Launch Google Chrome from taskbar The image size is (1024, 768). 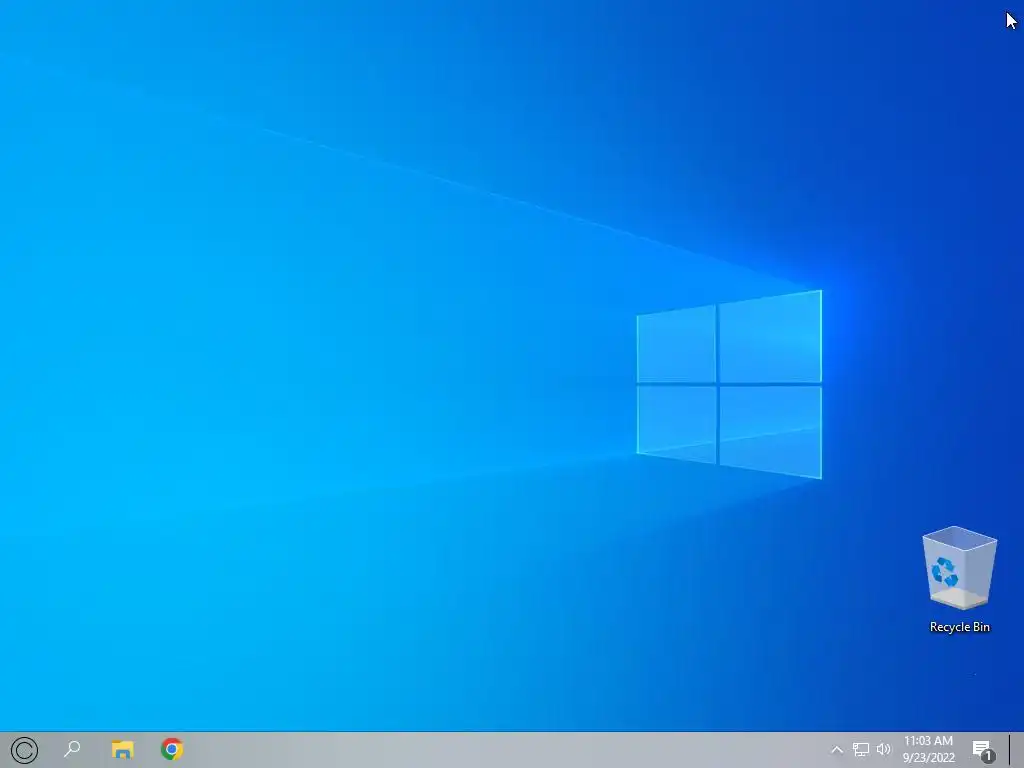(x=172, y=749)
